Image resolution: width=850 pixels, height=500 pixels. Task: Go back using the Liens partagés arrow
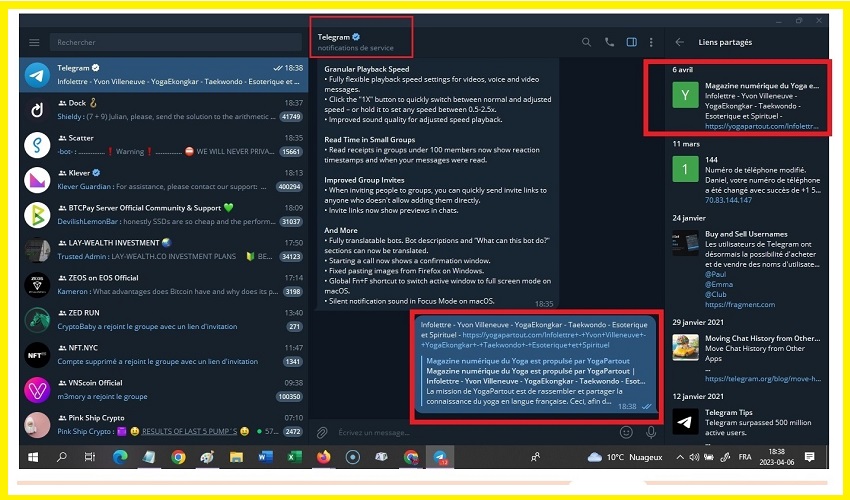[680, 43]
